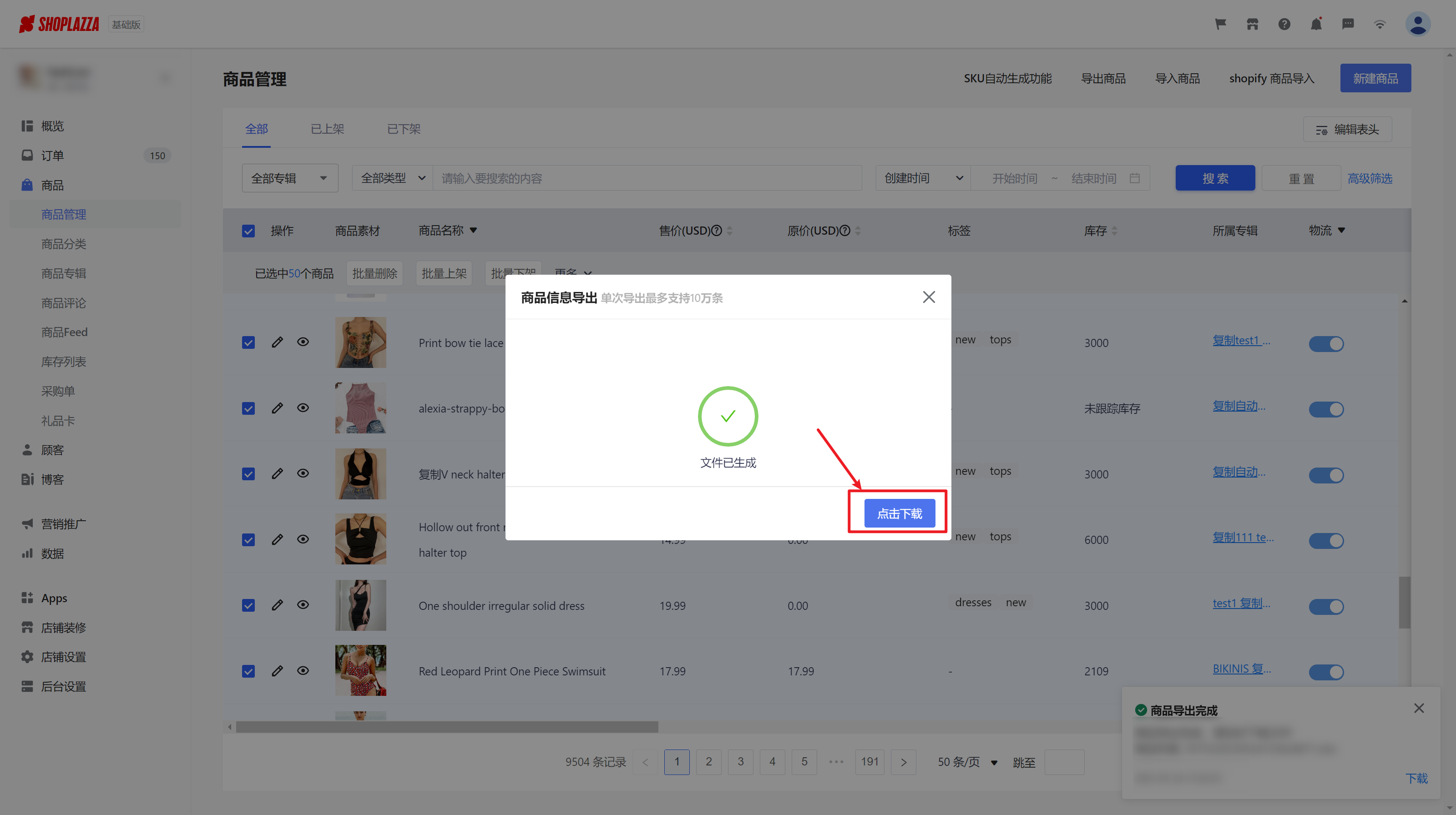The image size is (1456, 815).
Task: Go to next page arrow
Action: (903, 762)
